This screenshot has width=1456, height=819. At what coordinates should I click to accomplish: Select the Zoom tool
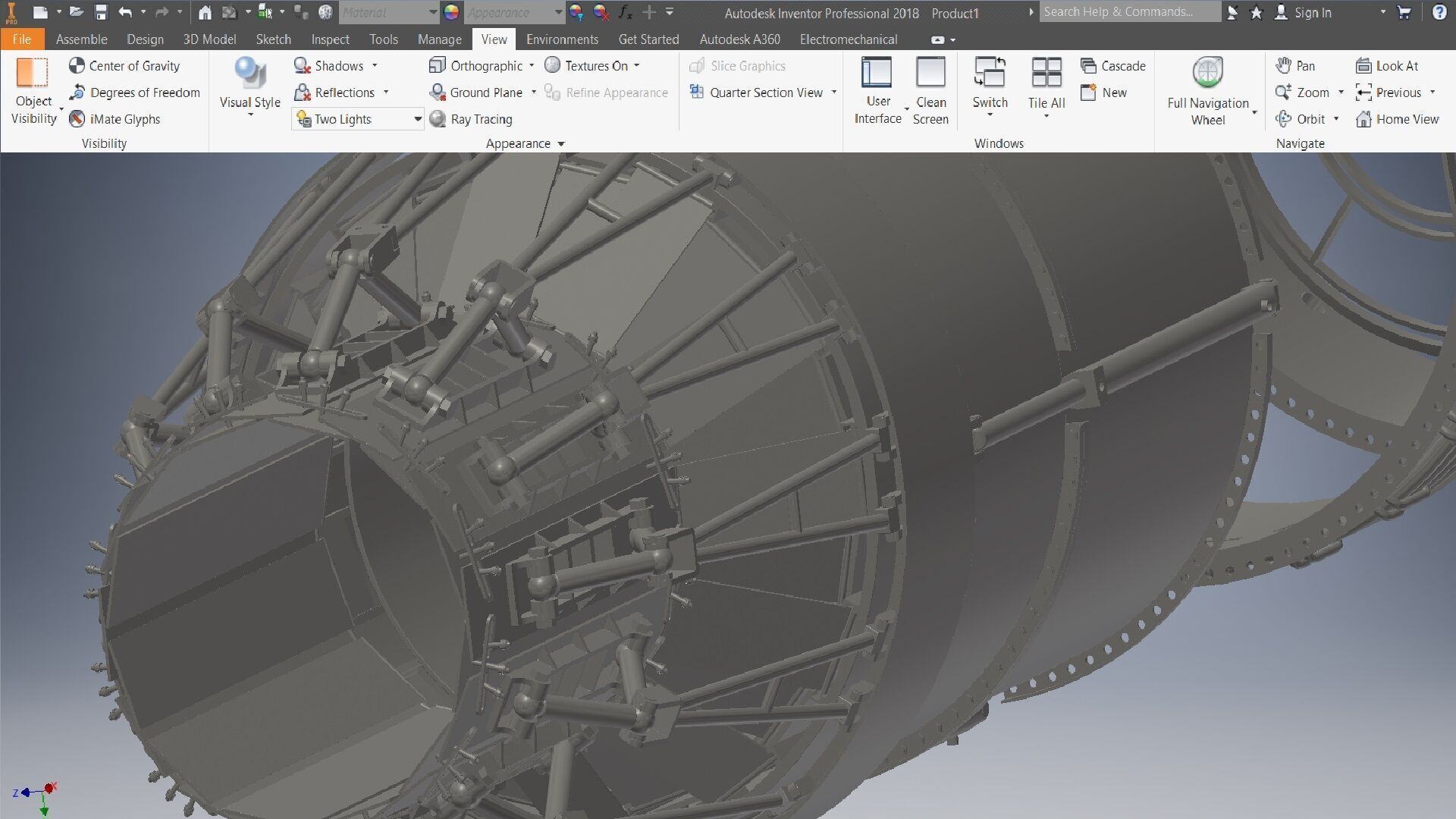[1302, 93]
